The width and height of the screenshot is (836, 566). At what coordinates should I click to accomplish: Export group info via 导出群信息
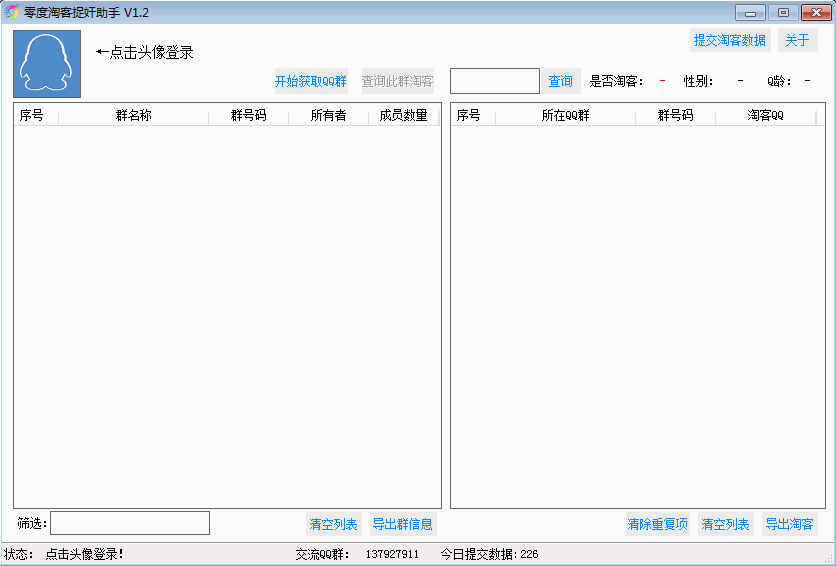(402, 524)
